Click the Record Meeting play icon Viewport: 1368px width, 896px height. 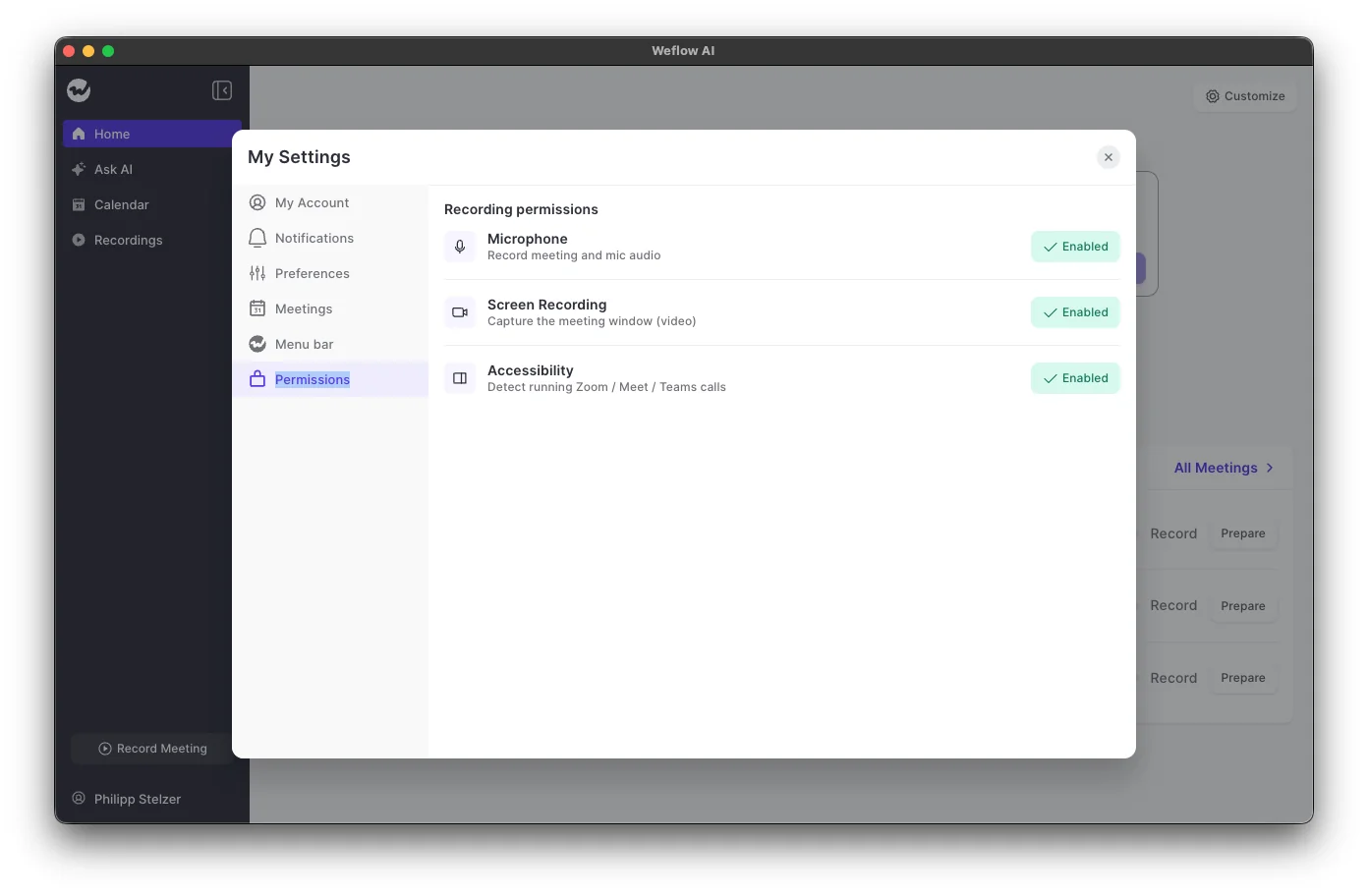point(105,749)
